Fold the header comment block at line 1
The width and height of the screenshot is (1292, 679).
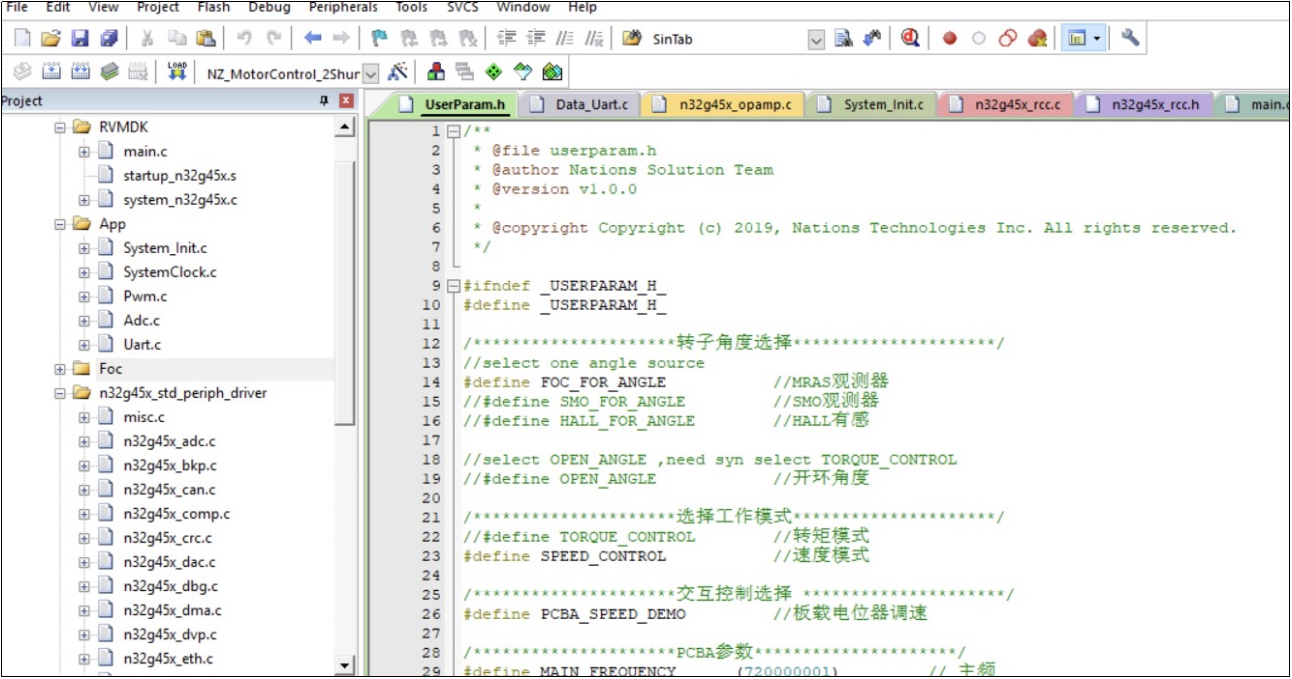point(453,131)
